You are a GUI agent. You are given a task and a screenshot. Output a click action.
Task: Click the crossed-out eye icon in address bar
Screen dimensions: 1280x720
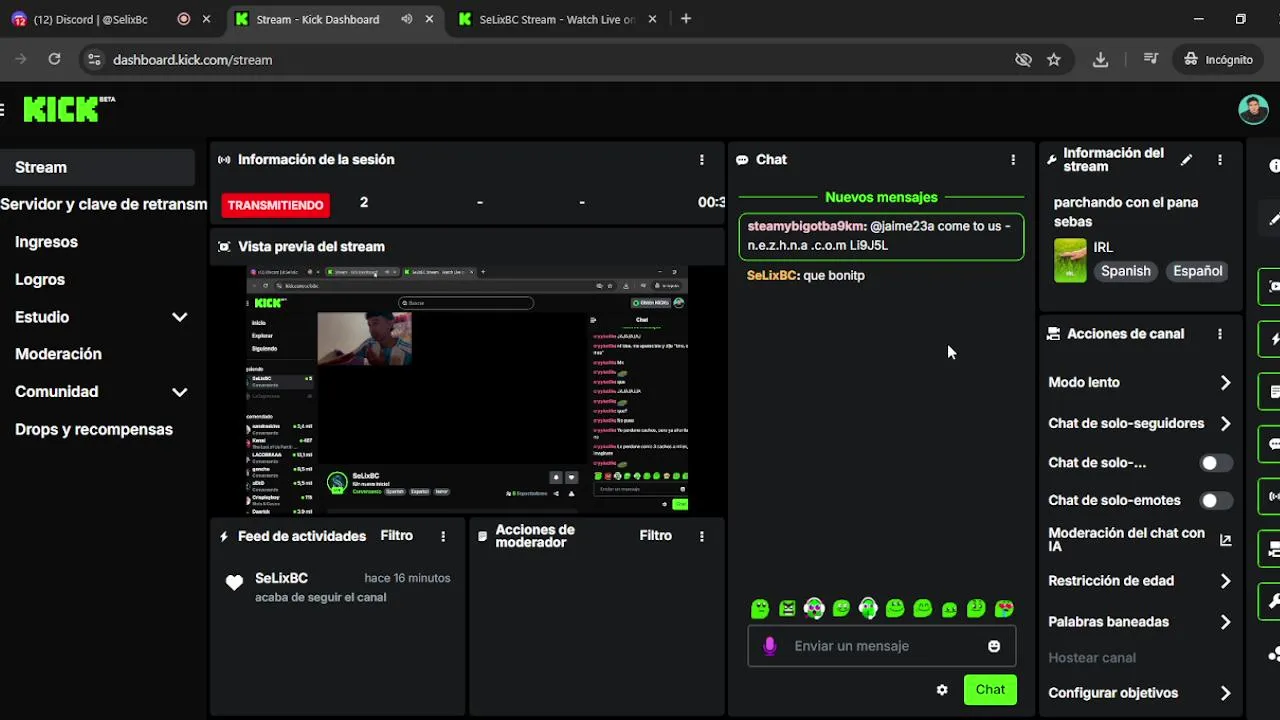click(1023, 60)
